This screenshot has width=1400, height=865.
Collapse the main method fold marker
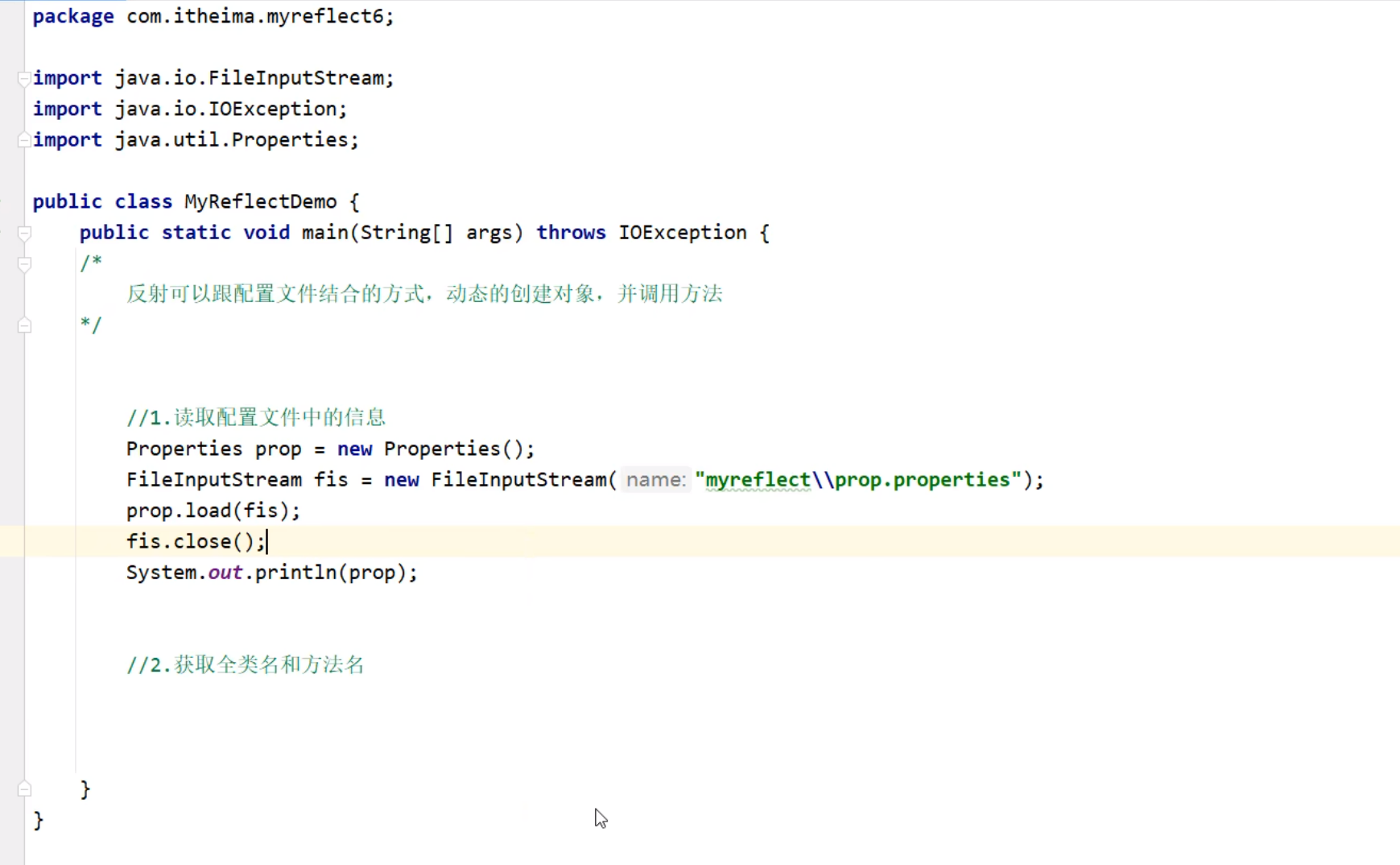(x=23, y=233)
